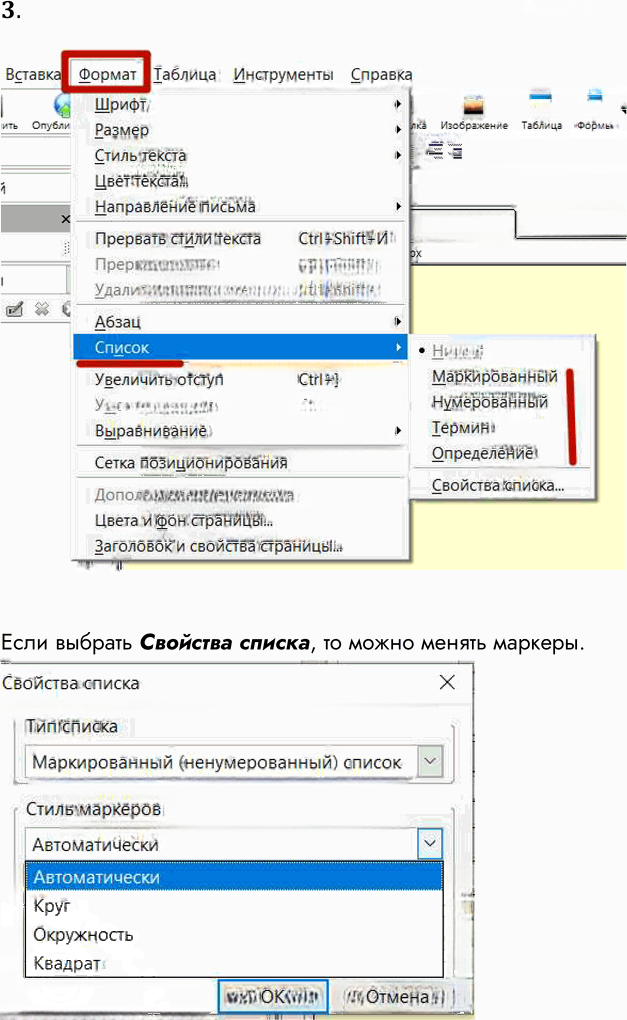Close the Свойства списка dialog
627x1020 pixels.
pos(447,682)
